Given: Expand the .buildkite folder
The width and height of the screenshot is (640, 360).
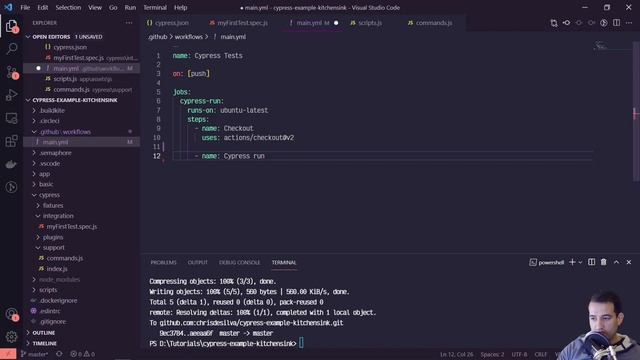Looking at the screenshot, I should (x=81, y=111).
